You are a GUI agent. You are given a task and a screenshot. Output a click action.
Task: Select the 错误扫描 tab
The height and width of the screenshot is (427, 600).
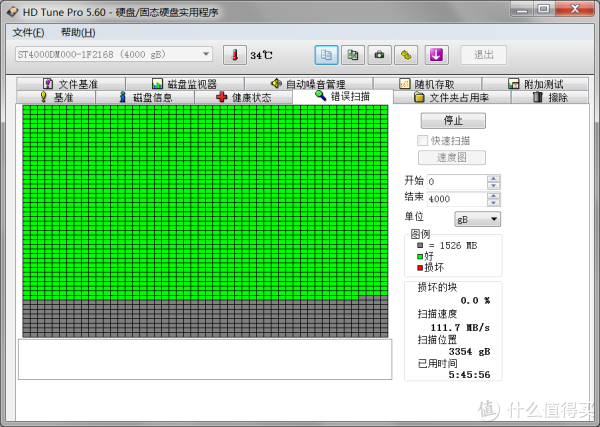(342, 96)
